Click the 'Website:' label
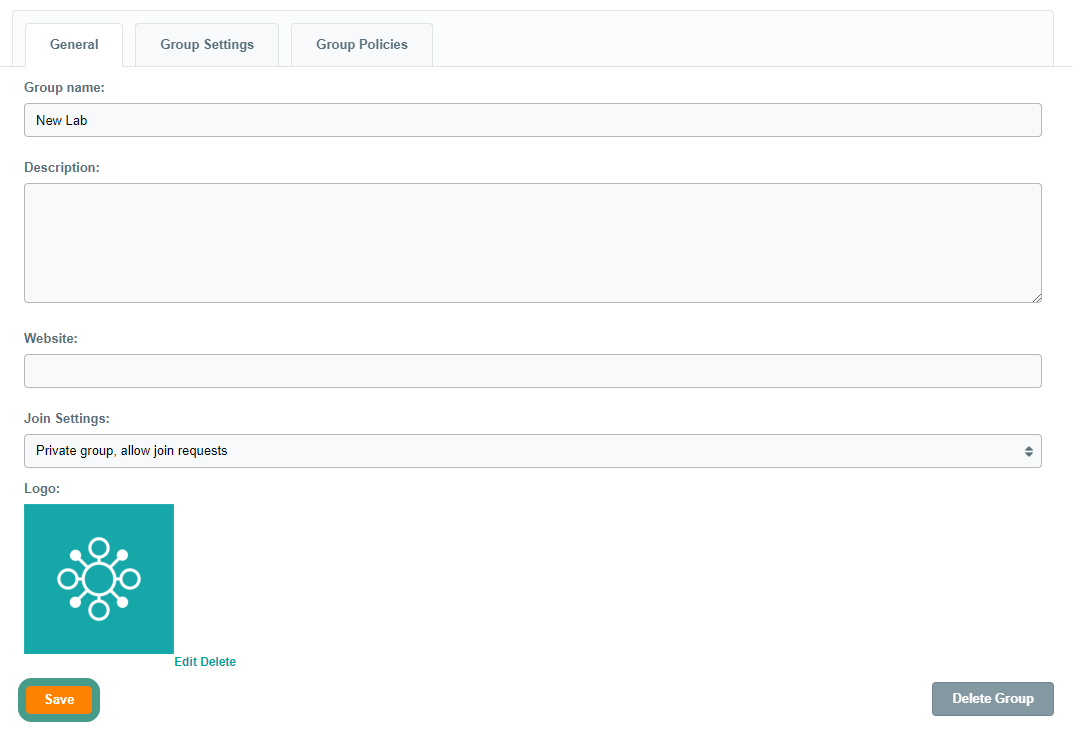Viewport: 1073px width, 734px height. [x=51, y=339]
